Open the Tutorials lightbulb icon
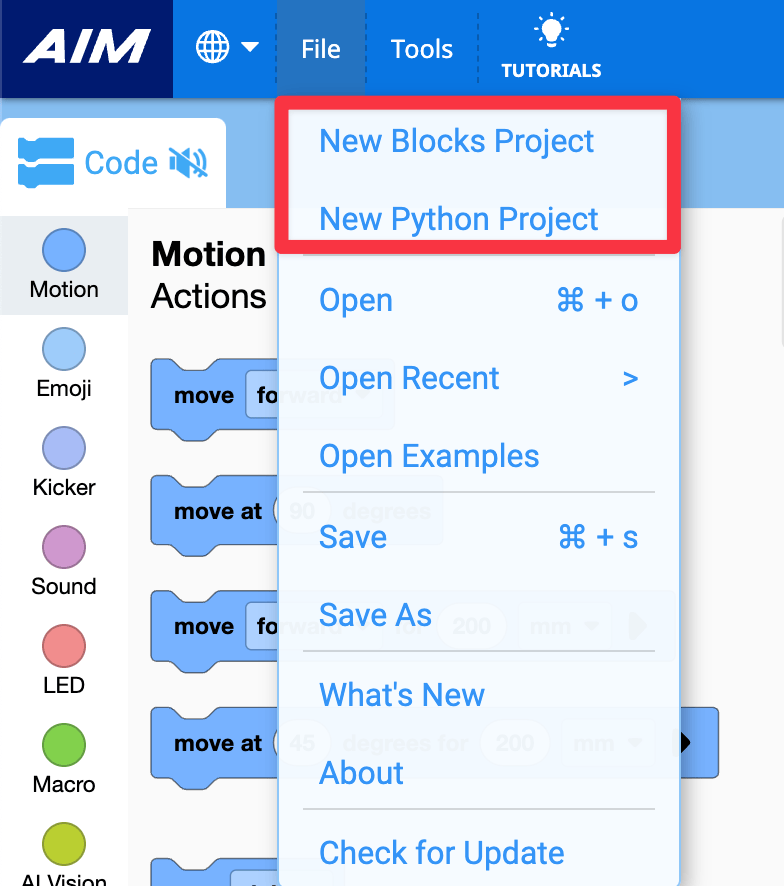This screenshot has height=886, width=784. coord(551,32)
